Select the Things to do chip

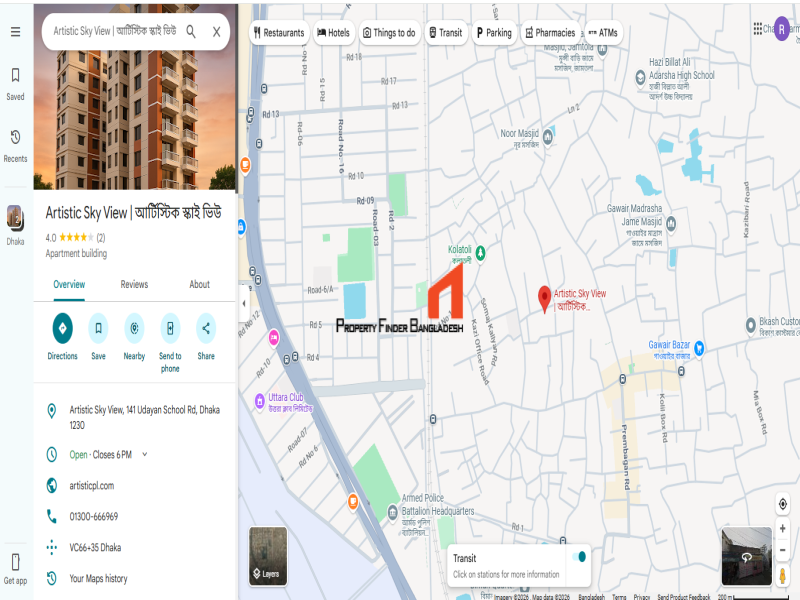point(389,33)
